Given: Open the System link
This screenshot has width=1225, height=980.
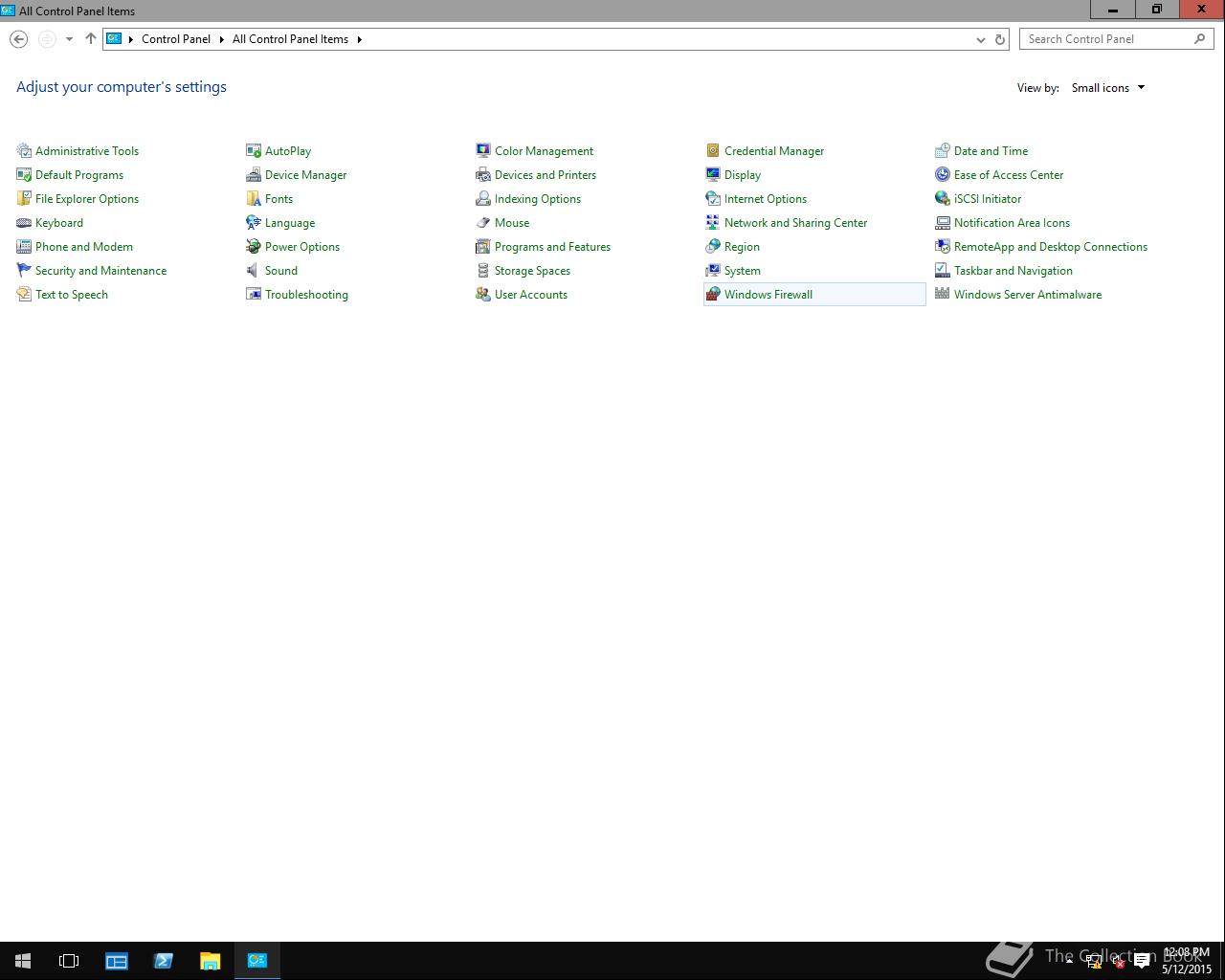Looking at the screenshot, I should [743, 271].
